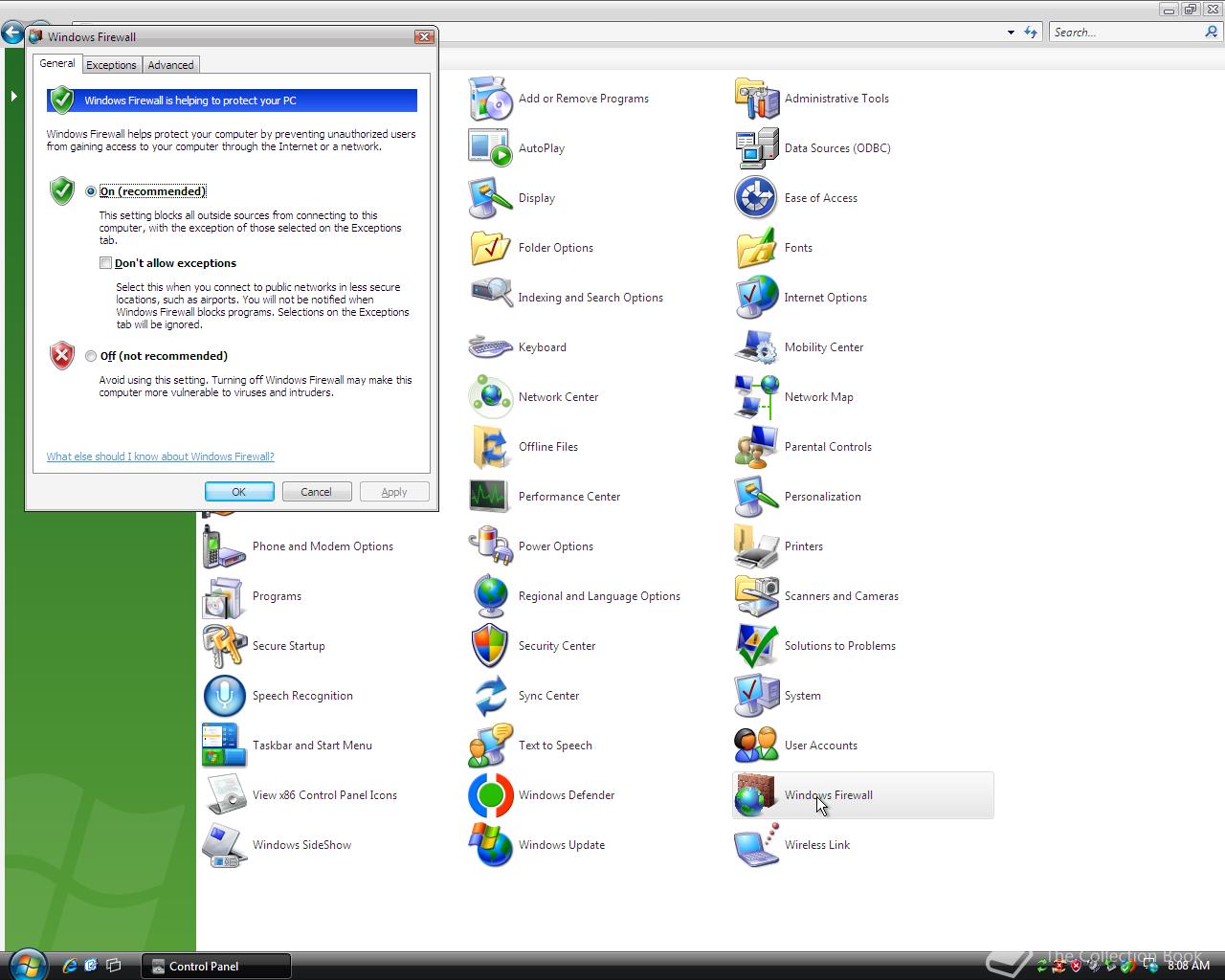Screen dimensions: 1225x980
Task: Expand the address bar dropdown arrow
Action: pos(1011,33)
